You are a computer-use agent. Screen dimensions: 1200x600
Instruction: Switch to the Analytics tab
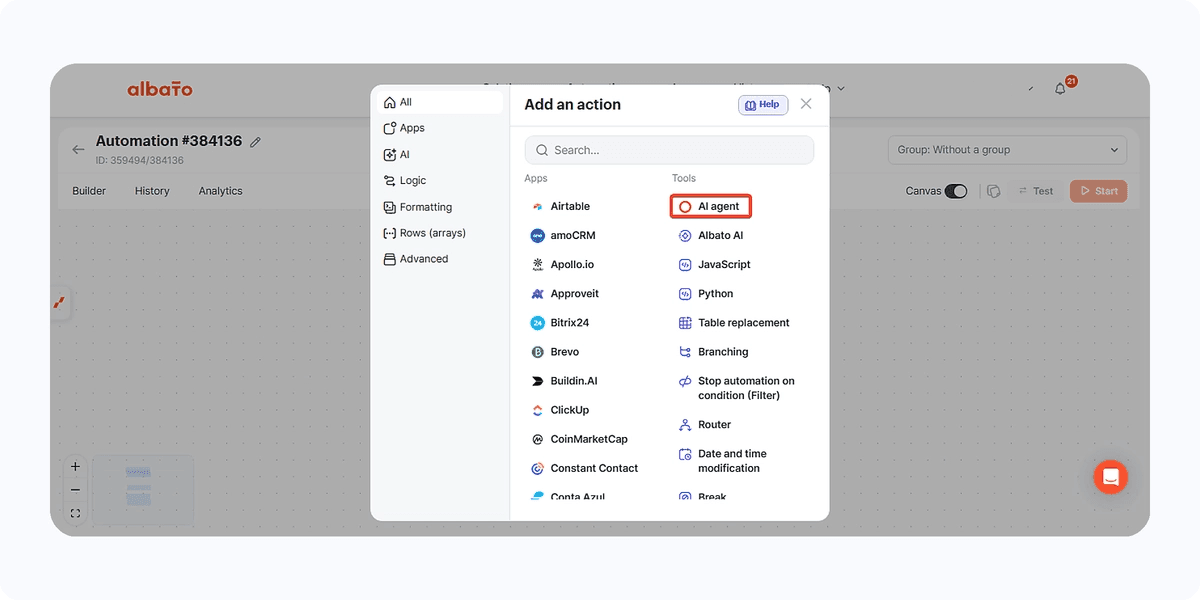tap(220, 191)
